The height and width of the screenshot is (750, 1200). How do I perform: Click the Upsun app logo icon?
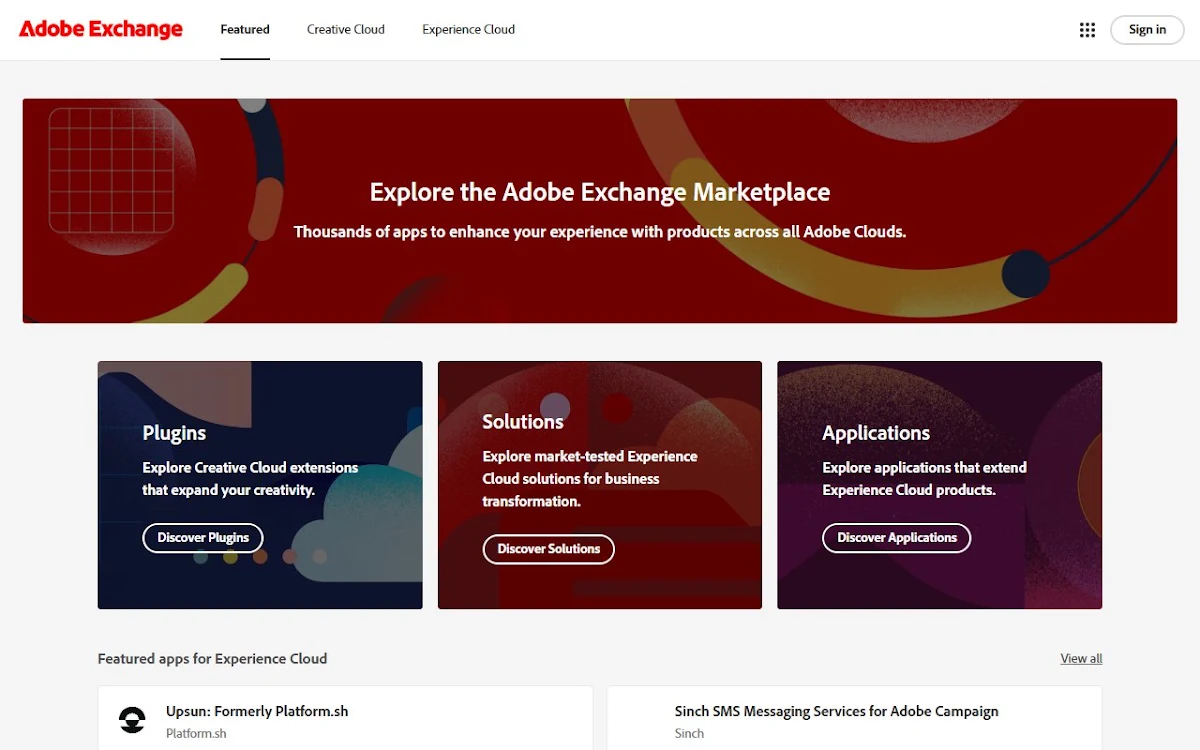(x=132, y=719)
